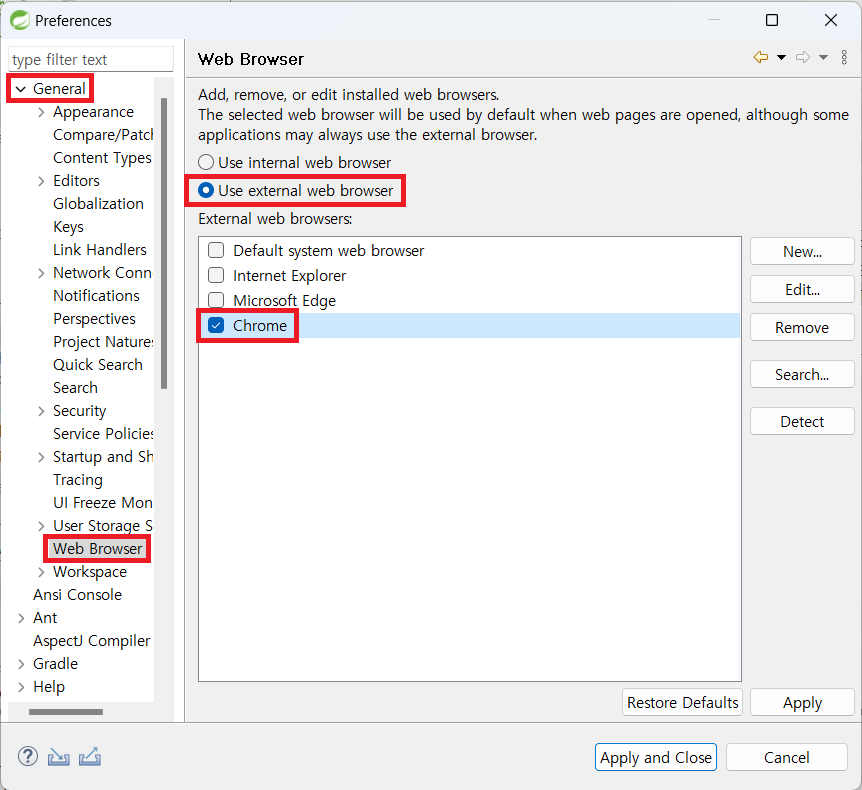
Task: Expand the Appearance tree node
Action: (x=41, y=112)
